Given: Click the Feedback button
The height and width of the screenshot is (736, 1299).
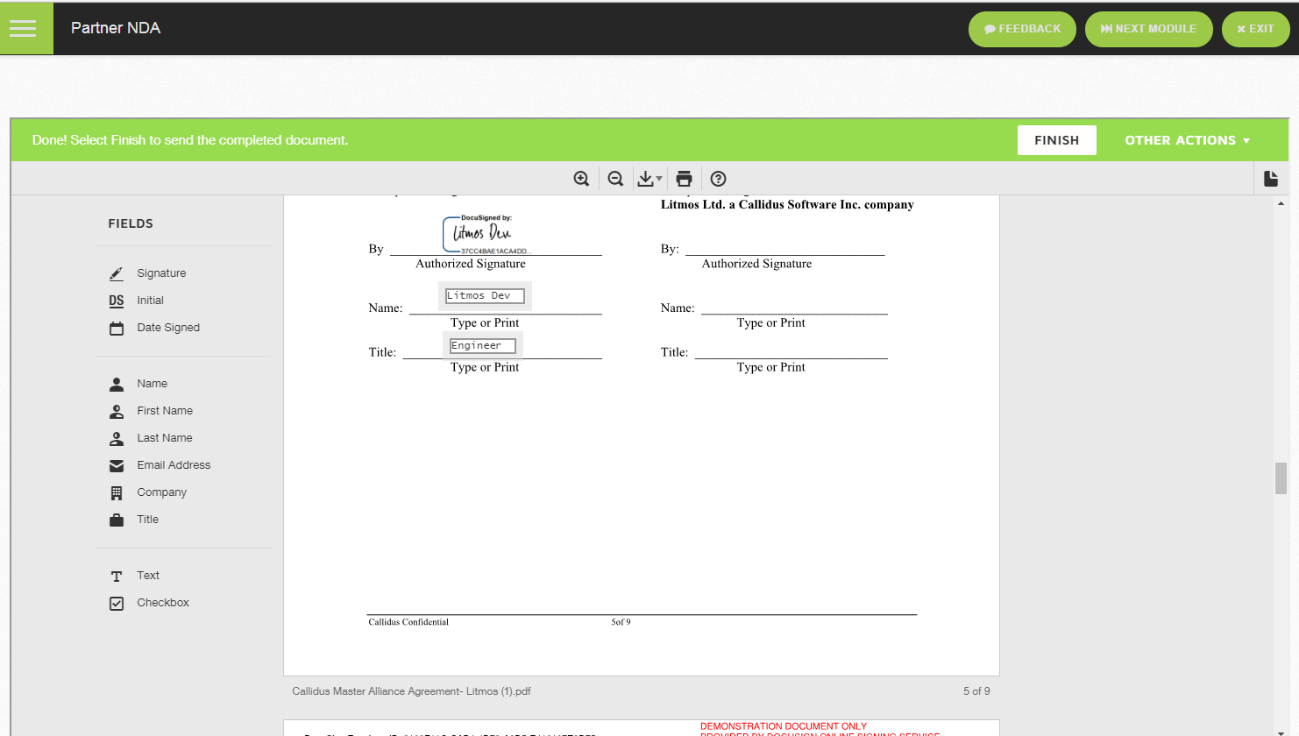Looking at the screenshot, I should 1022,29.
